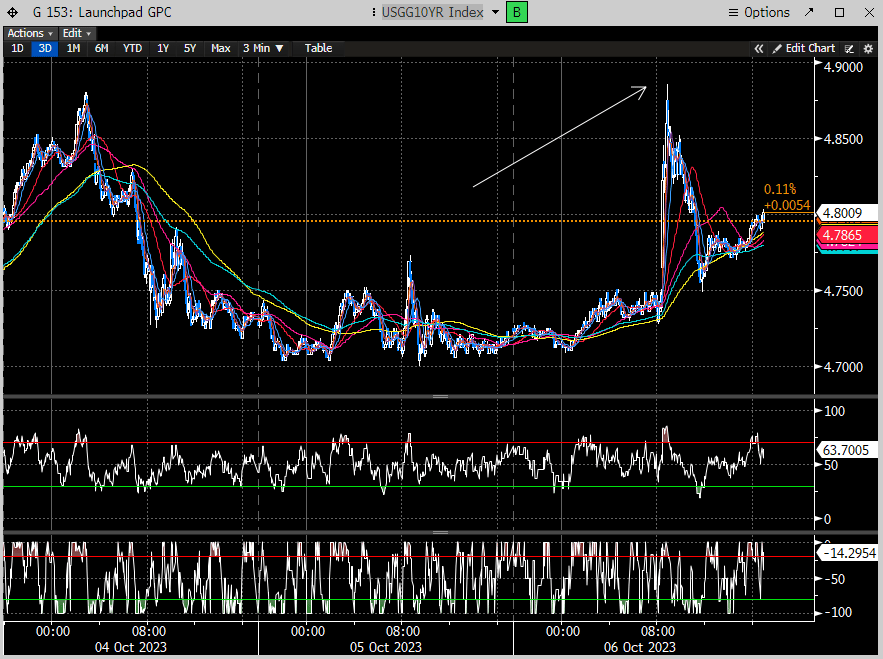Select the 1D time range
Image resolution: width=883 pixels, height=659 pixels.
(17, 48)
